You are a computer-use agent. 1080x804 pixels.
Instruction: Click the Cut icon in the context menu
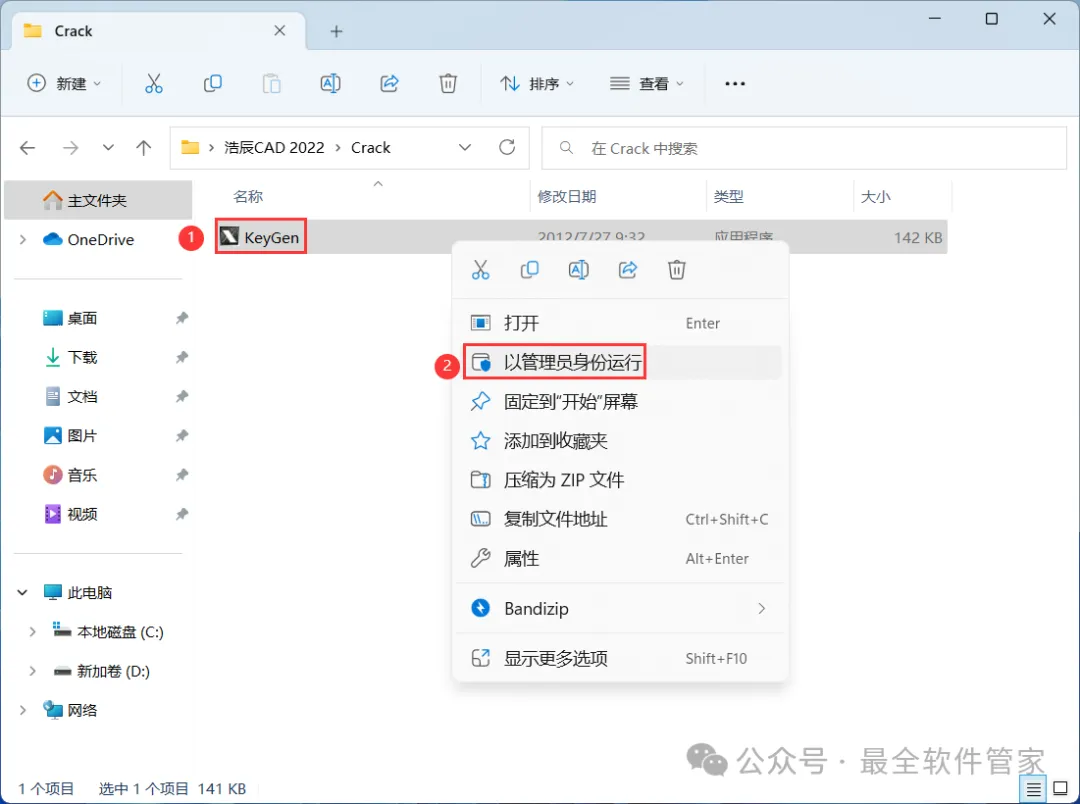(480, 270)
